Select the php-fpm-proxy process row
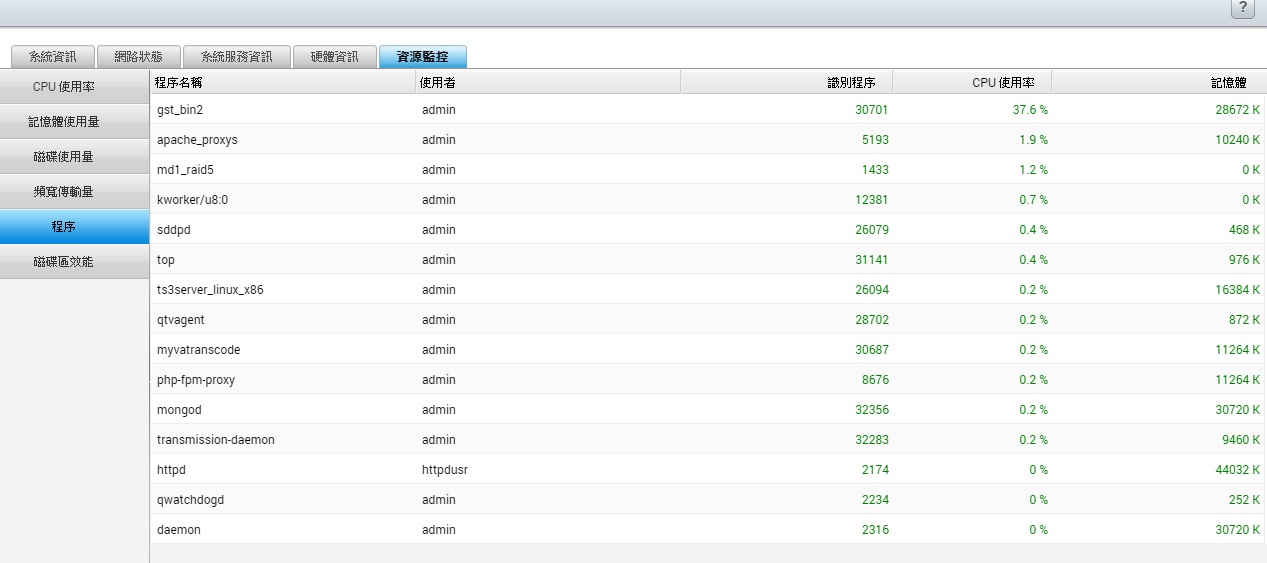This screenshot has height=563, width=1267. click(707, 379)
